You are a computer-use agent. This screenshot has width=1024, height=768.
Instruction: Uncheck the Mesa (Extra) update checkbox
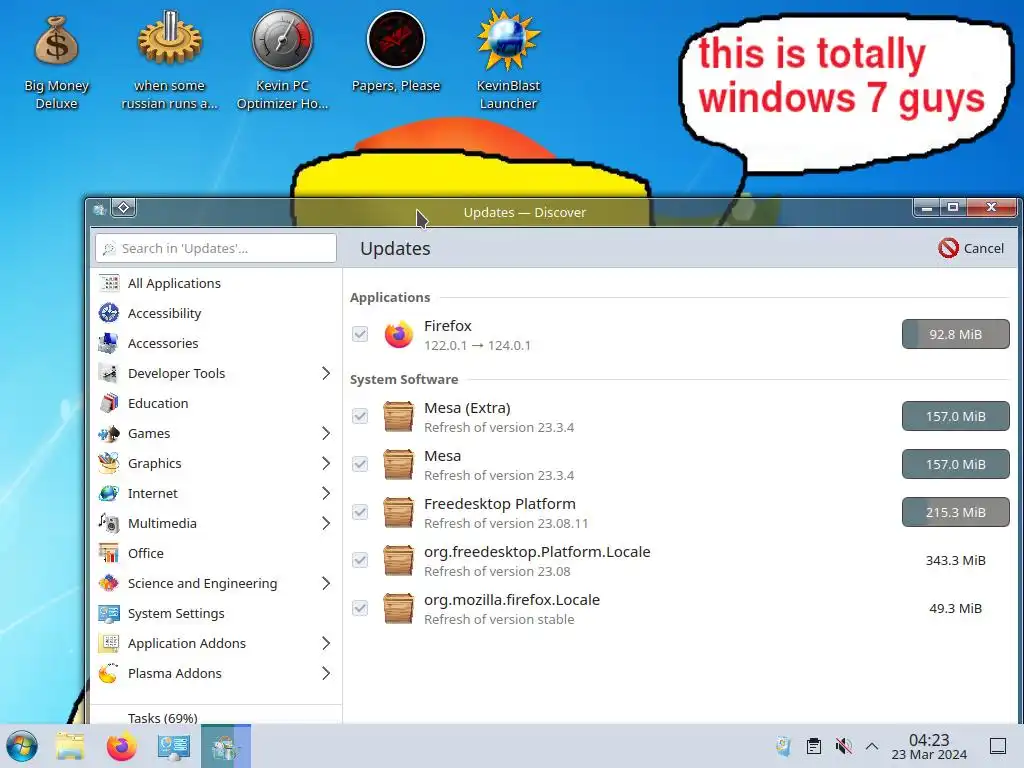point(360,417)
